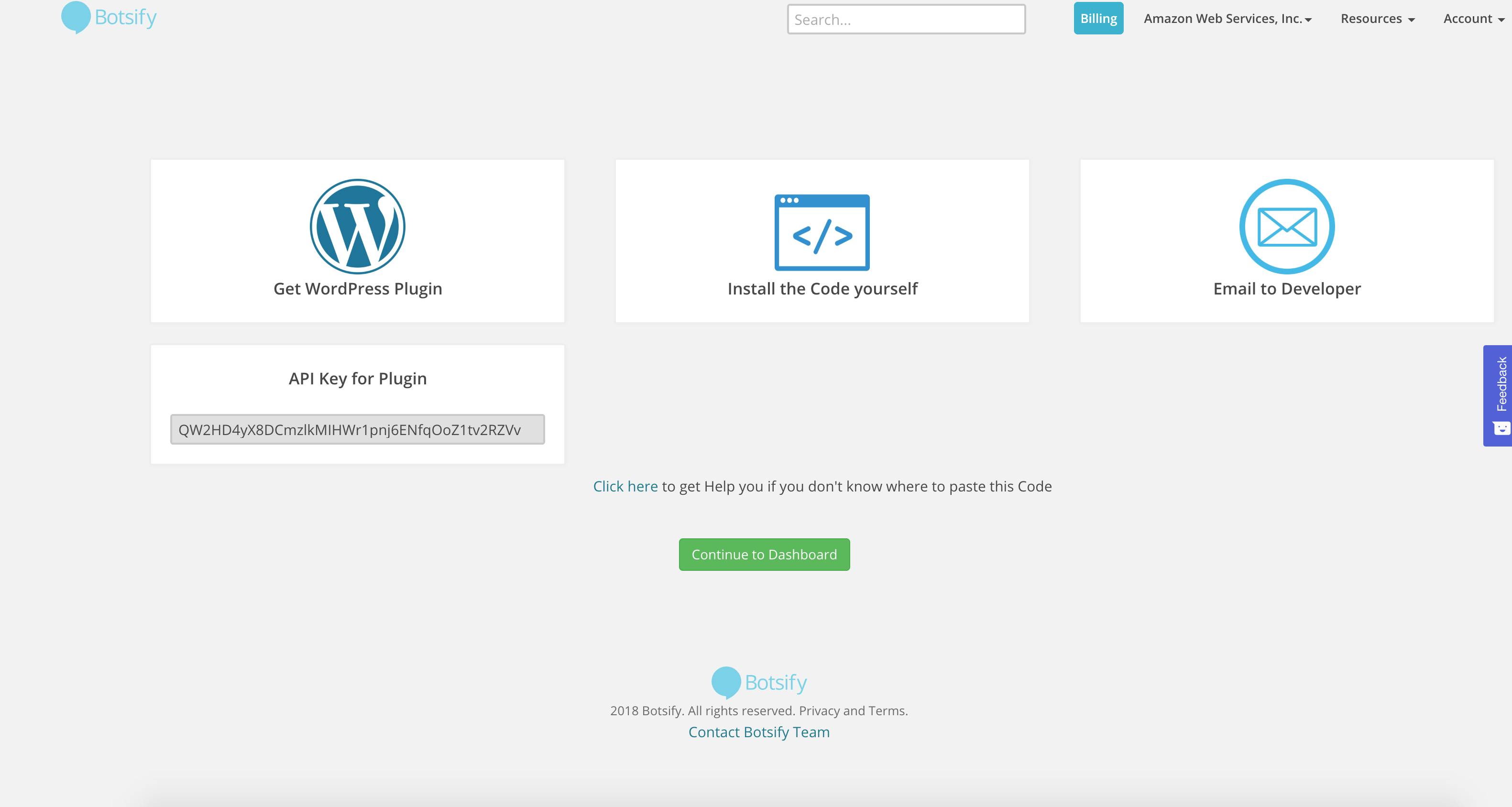Open the Contact Botsify Team link
1512x807 pixels.
(759, 732)
